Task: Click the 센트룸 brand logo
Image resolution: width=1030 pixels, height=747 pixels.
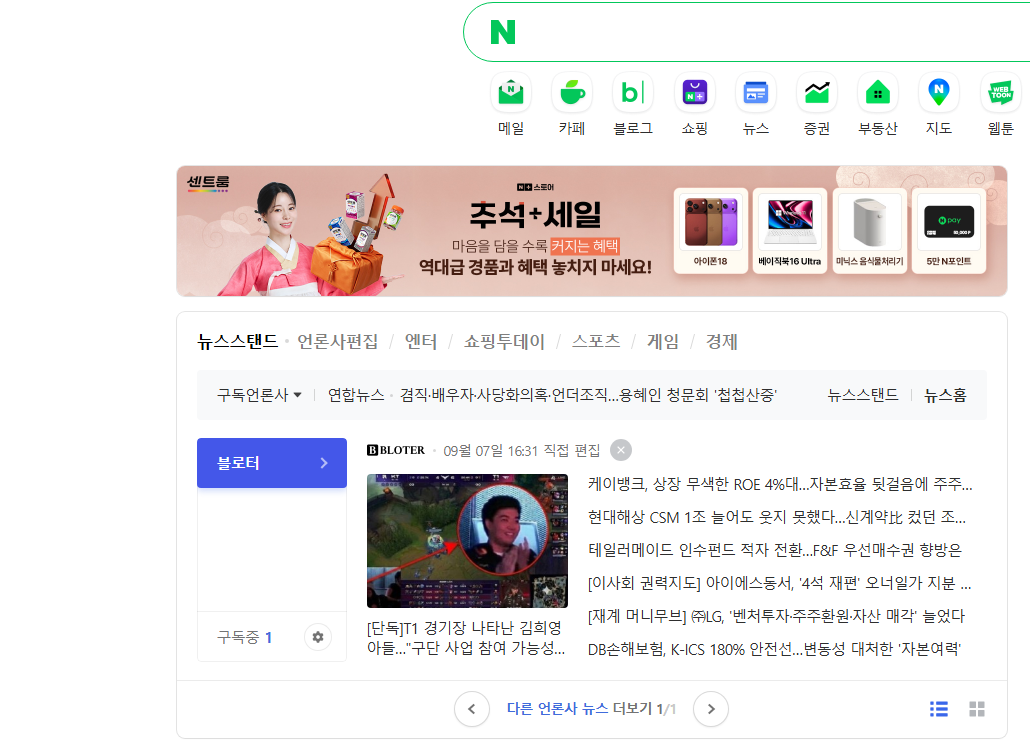Action: [x=208, y=182]
